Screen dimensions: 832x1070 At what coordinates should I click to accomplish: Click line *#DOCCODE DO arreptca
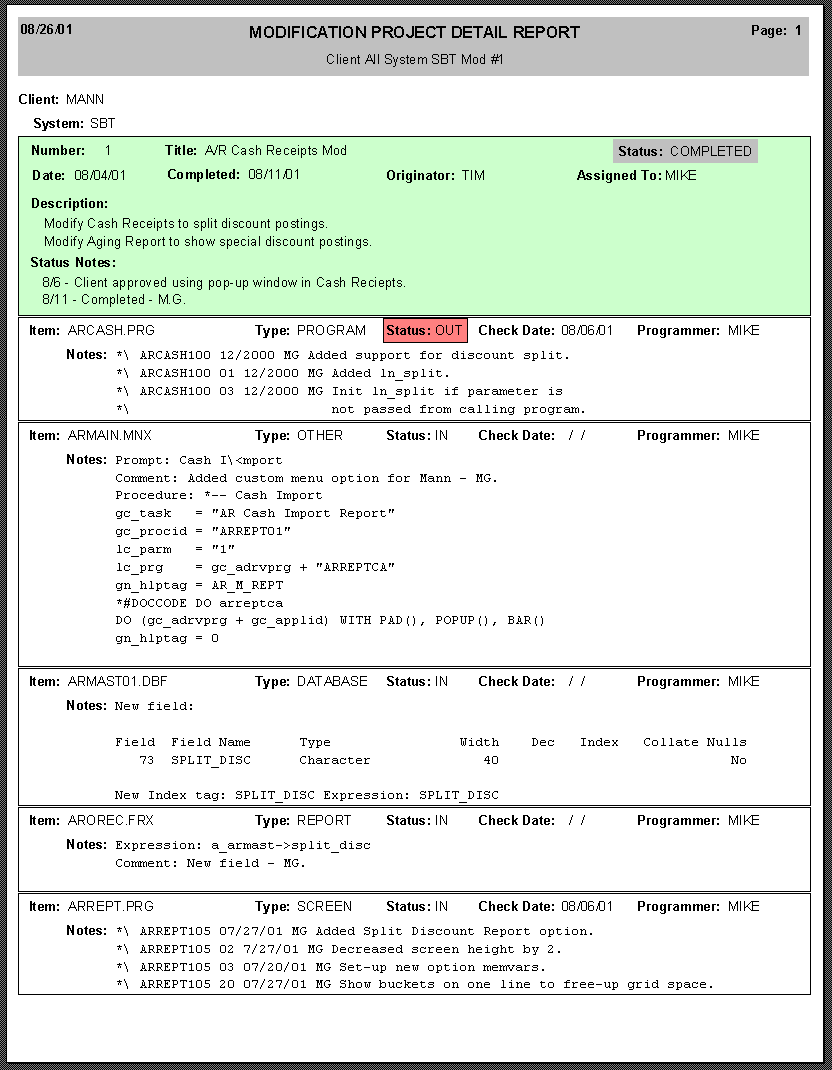click(199, 603)
